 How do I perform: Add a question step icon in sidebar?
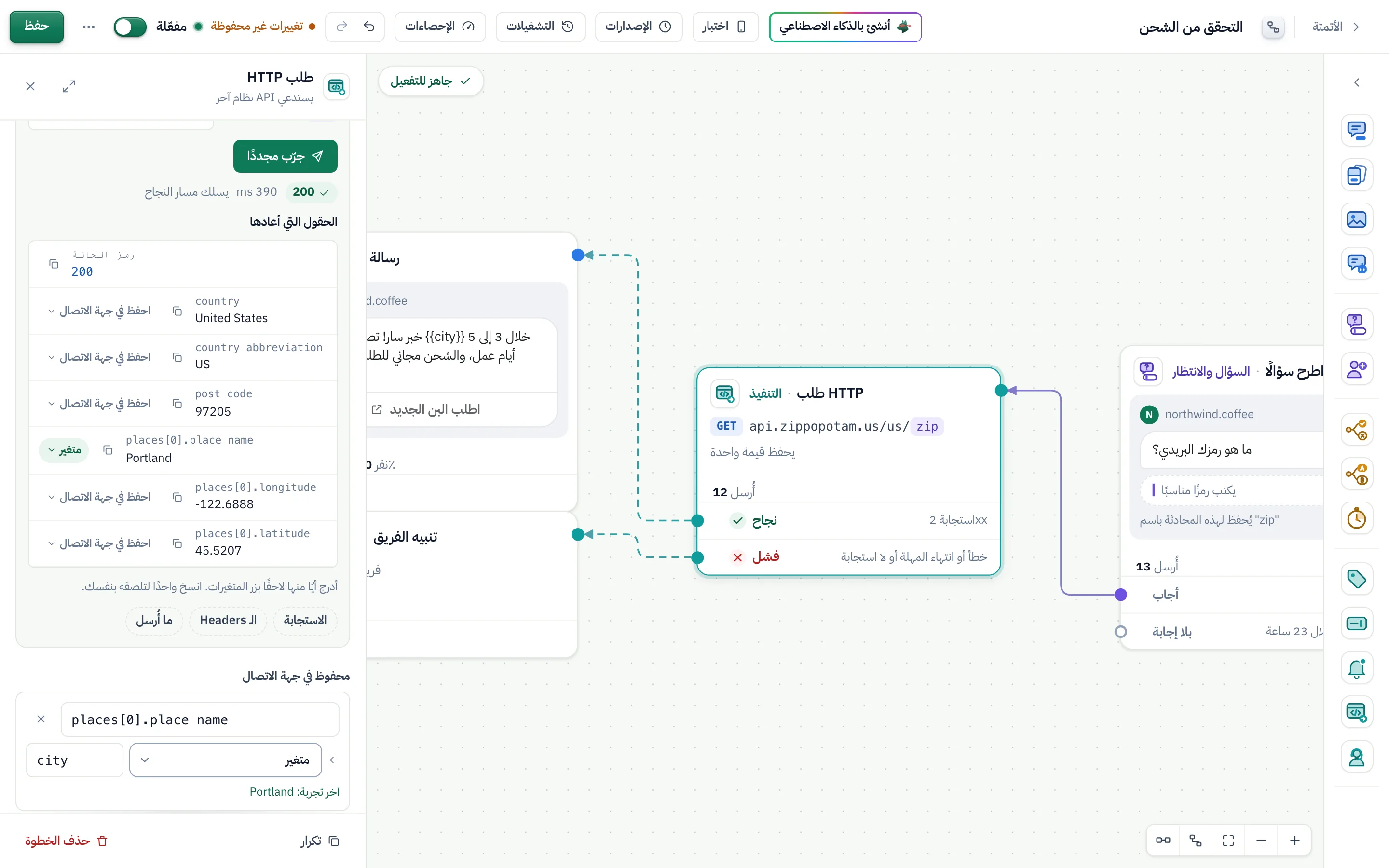[x=1357, y=325]
